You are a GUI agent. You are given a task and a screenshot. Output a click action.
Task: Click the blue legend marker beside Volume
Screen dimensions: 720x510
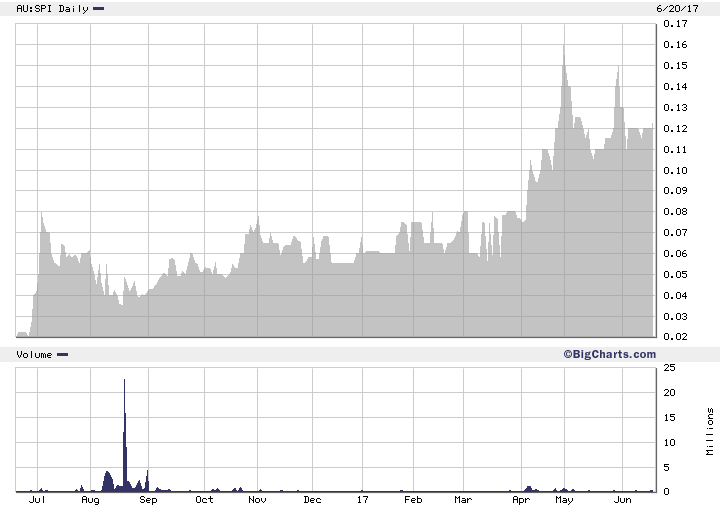62,354
